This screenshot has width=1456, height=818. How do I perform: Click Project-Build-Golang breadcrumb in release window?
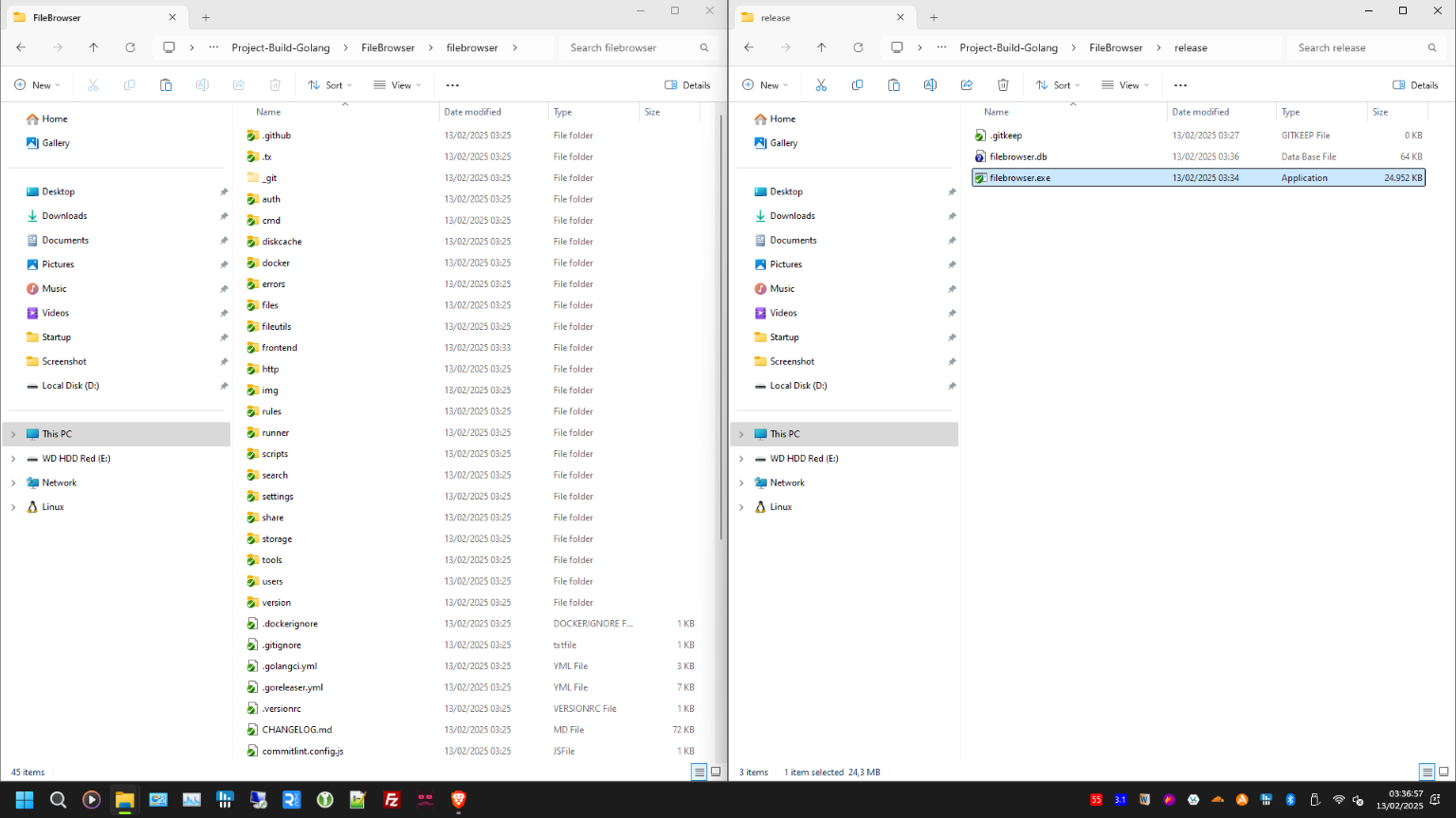tap(1009, 47)
